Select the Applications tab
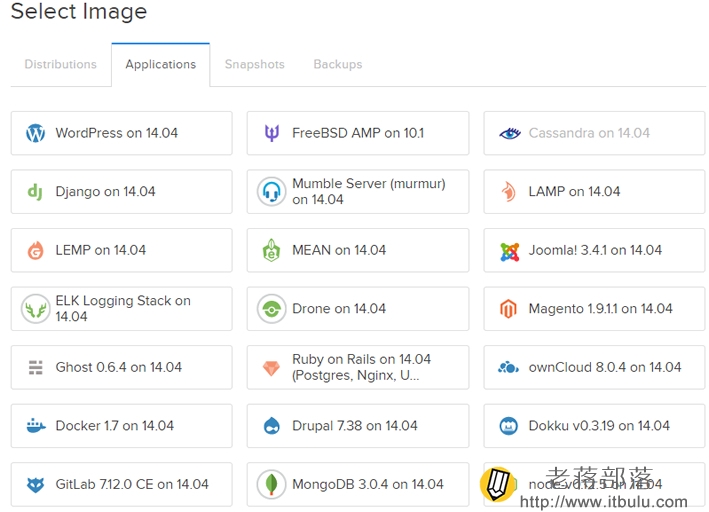This screenshot has height=512, width=709. [x=161, y=64]
